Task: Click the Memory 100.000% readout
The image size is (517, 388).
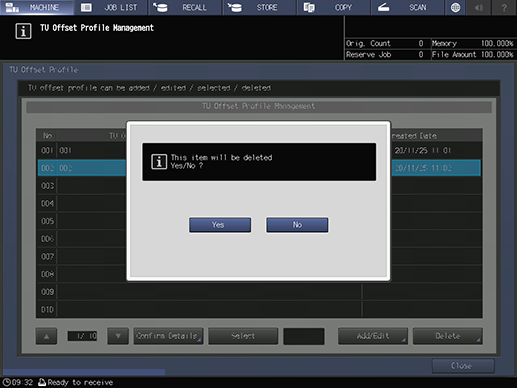Action: (x=472, y=43)
